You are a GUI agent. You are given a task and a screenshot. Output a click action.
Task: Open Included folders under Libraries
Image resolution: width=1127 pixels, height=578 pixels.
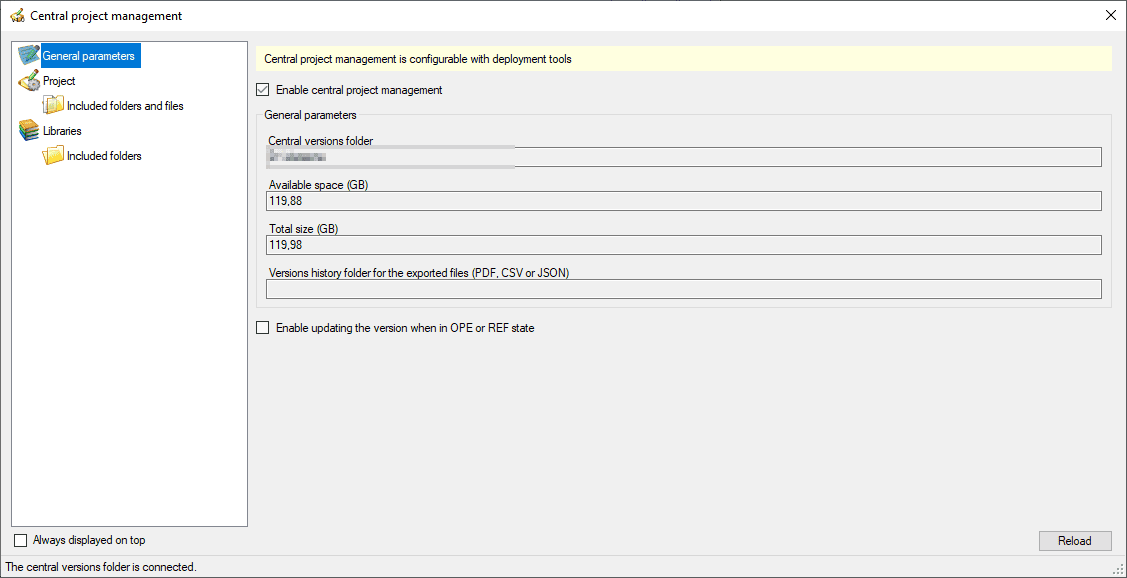coord(104,156)
